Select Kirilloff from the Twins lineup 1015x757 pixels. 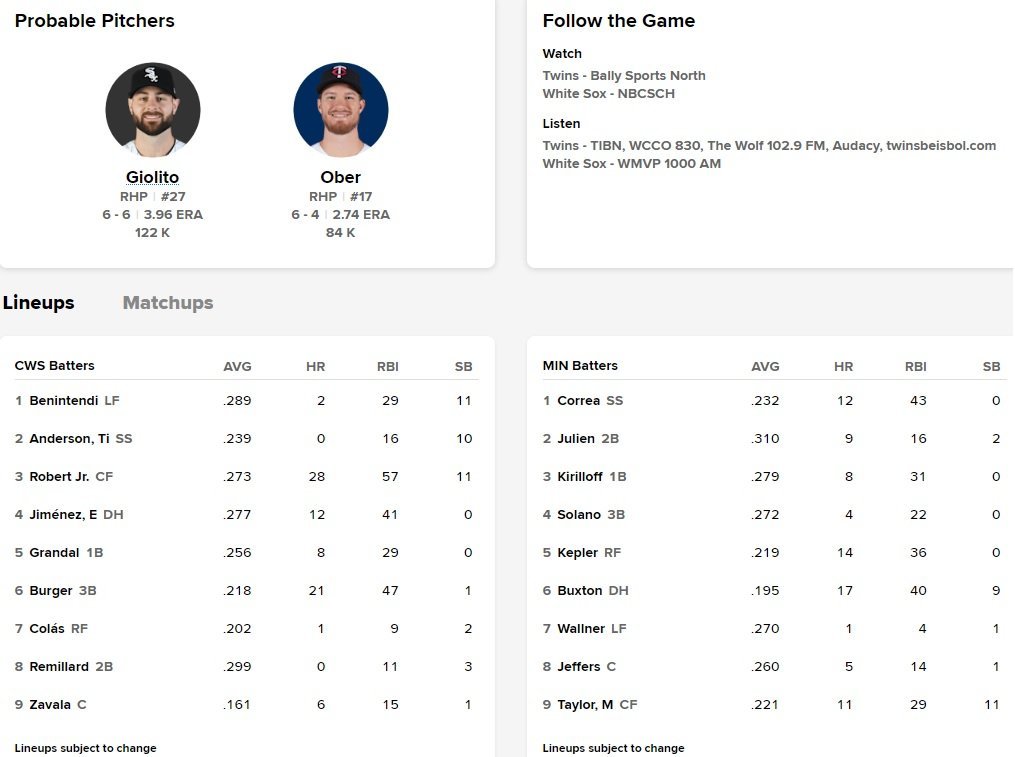click(580, 477)
